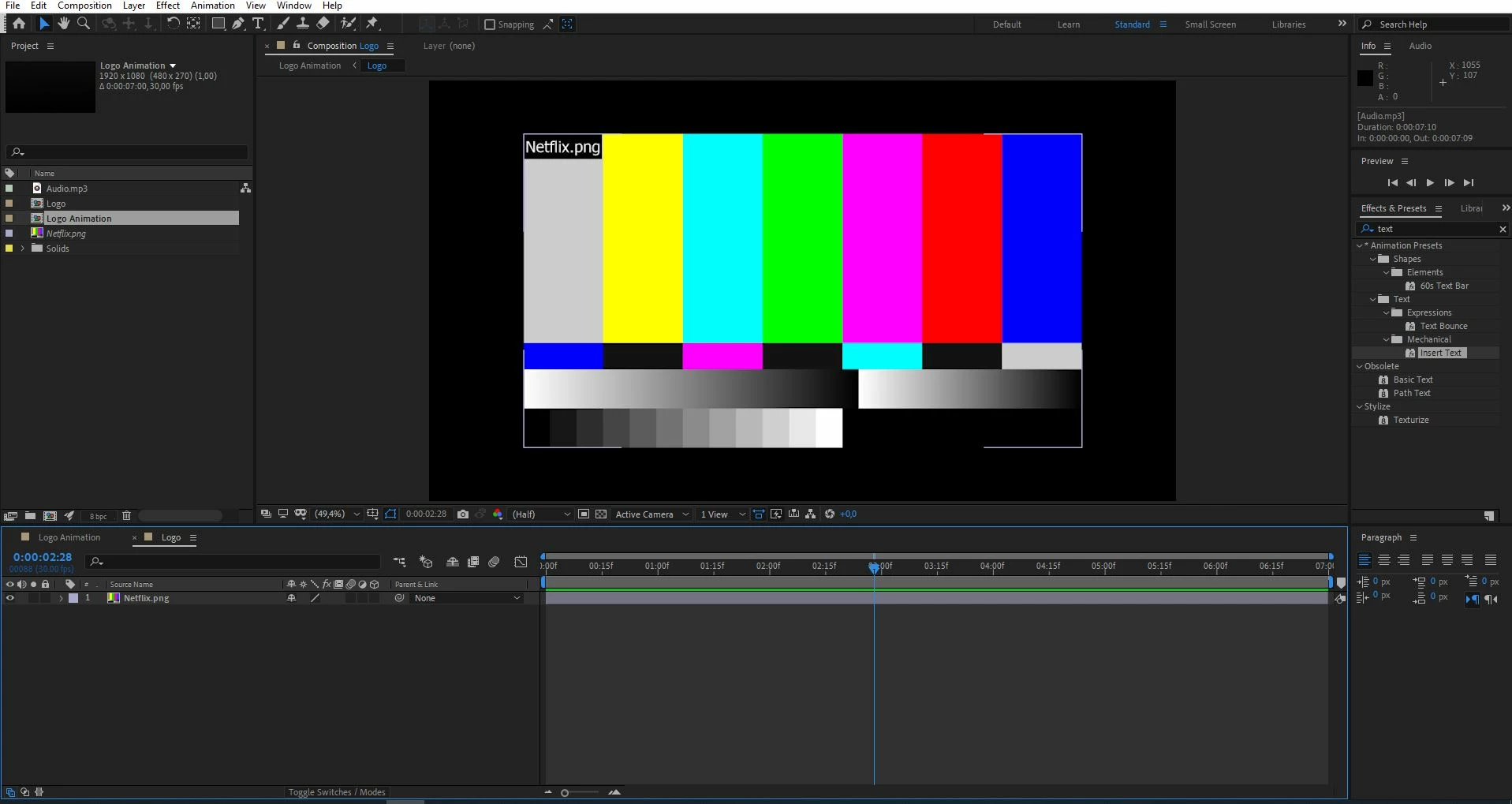Toggle hide shy layers icon

[x=453, y=562]
